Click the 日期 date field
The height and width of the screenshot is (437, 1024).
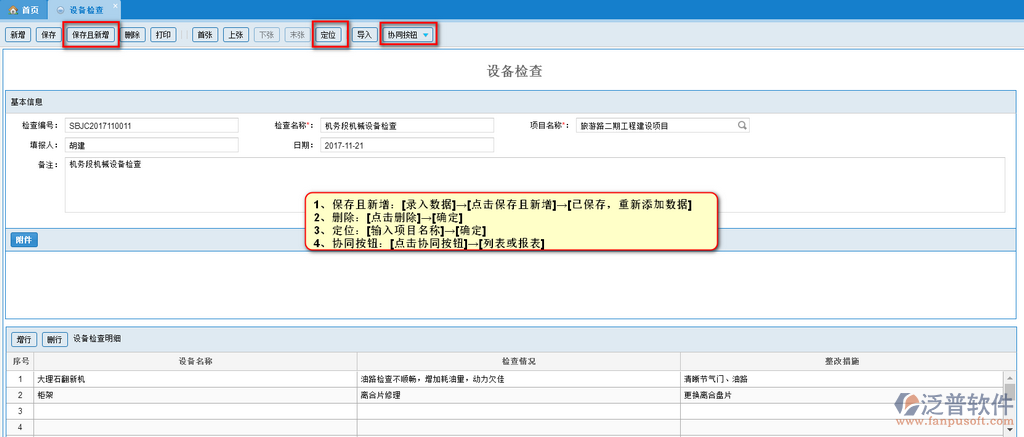coord(407,145)
